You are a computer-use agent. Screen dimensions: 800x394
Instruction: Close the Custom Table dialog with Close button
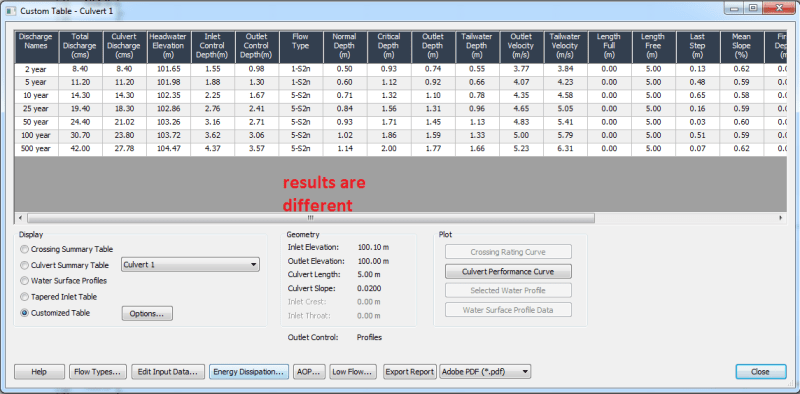click(761, 372)
